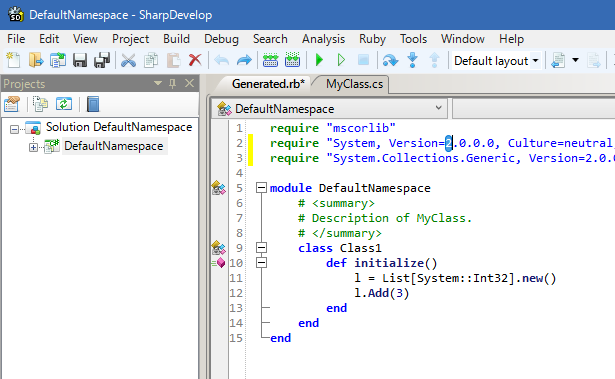The image size is (615, 379).
Task: Click the members combo box beside DefaultNamespace
Action: pyautogui.click(x=533, y=109)
